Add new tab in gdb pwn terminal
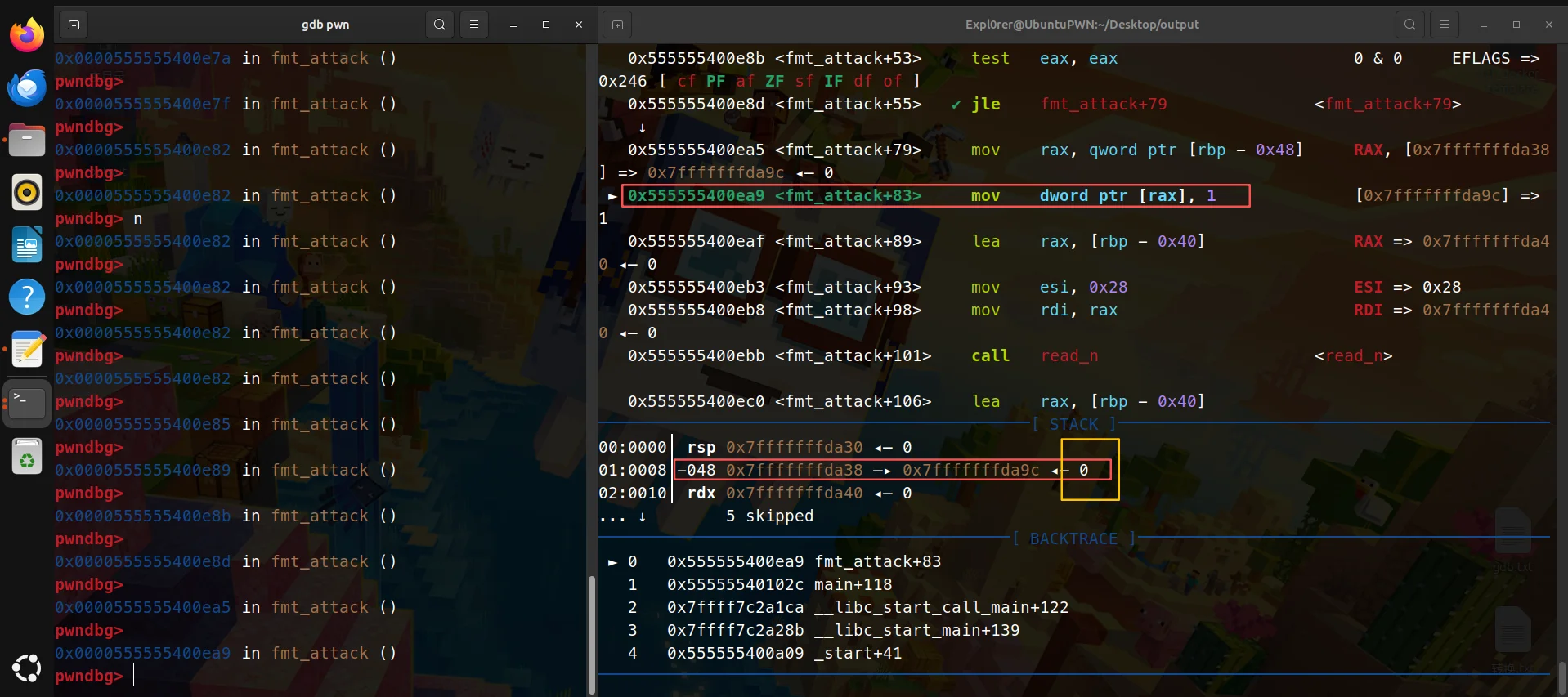The image size is (1568, 697). [x=74, y=25]
